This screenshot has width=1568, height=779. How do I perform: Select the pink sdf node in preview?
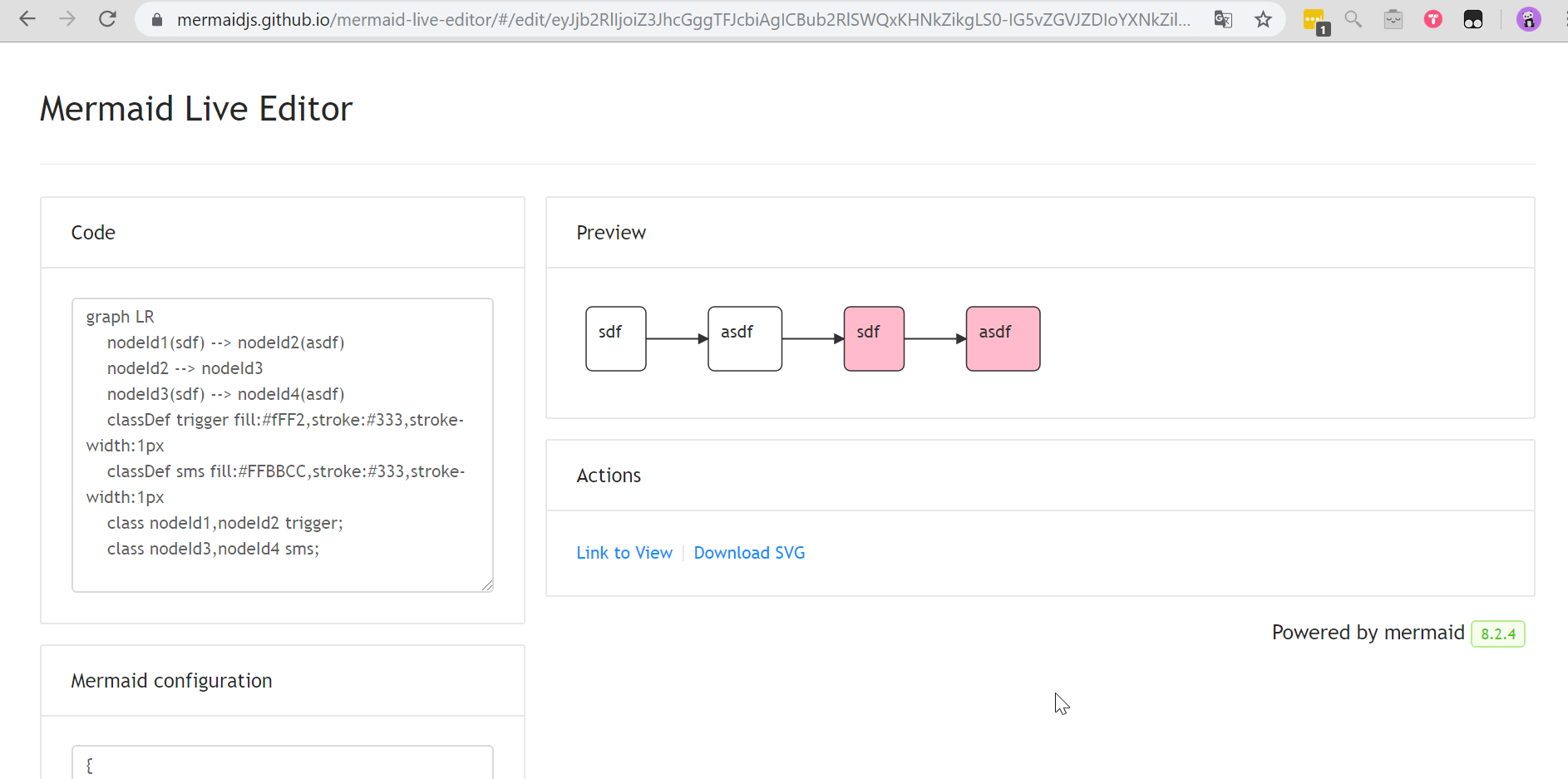[x=874, y=338]
